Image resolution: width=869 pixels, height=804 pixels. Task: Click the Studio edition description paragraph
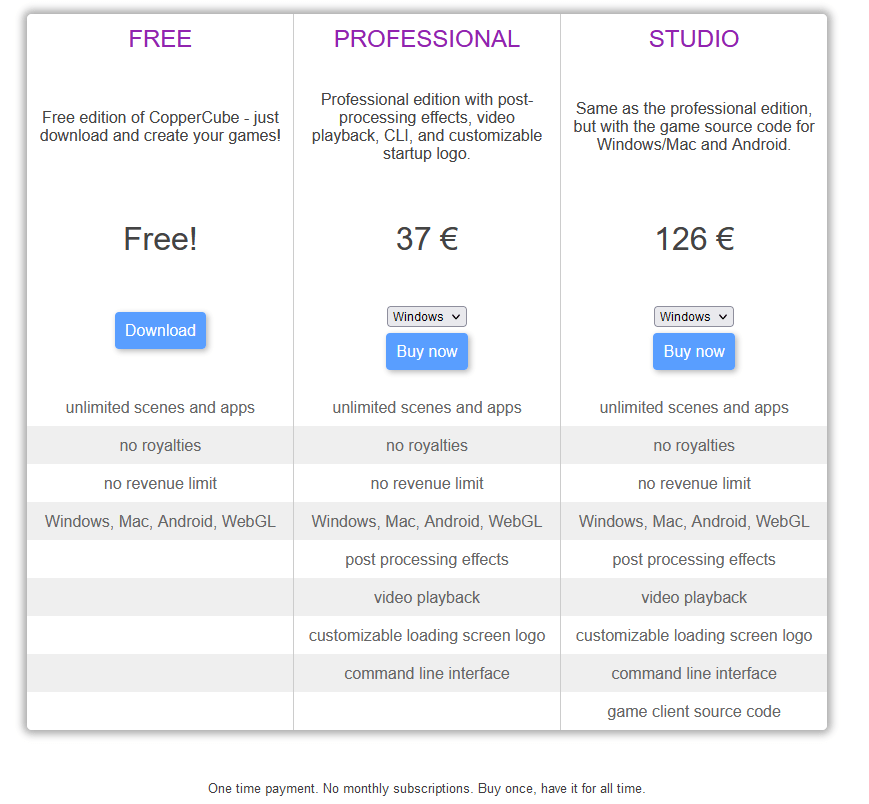click(x=694, y=126)
